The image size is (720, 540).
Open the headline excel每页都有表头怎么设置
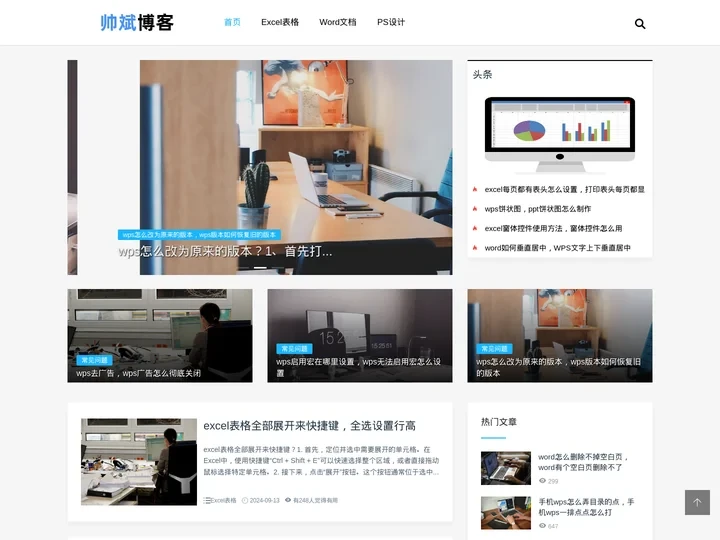[x=564, y=189]
